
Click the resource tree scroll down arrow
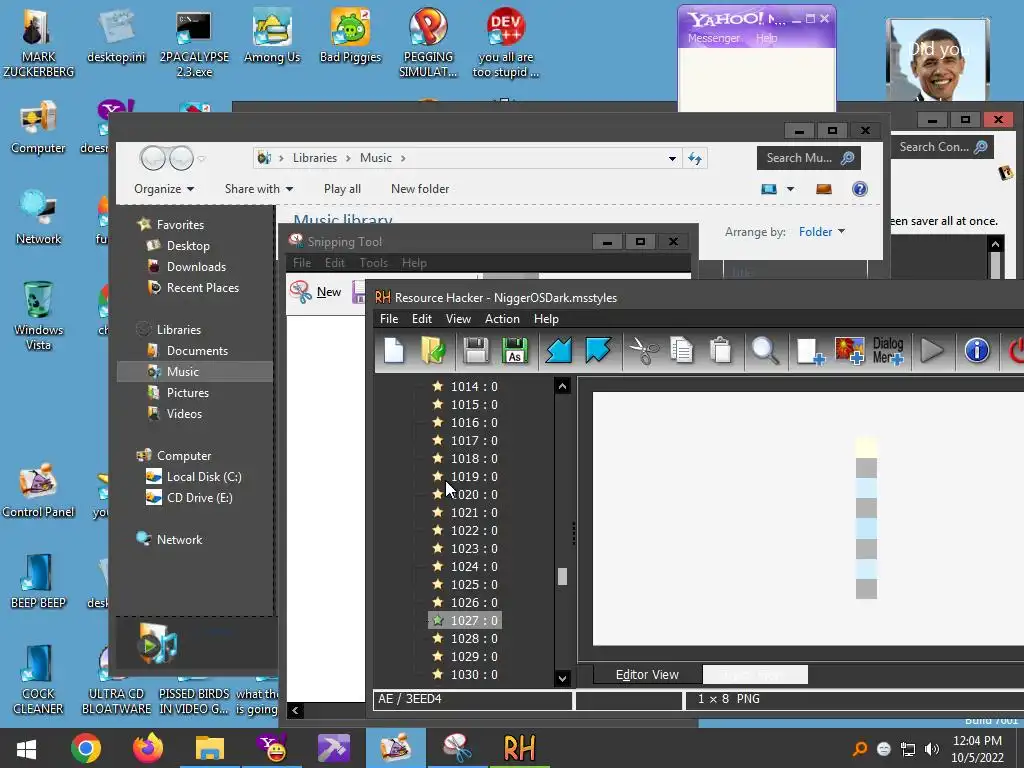coord(562,678)
